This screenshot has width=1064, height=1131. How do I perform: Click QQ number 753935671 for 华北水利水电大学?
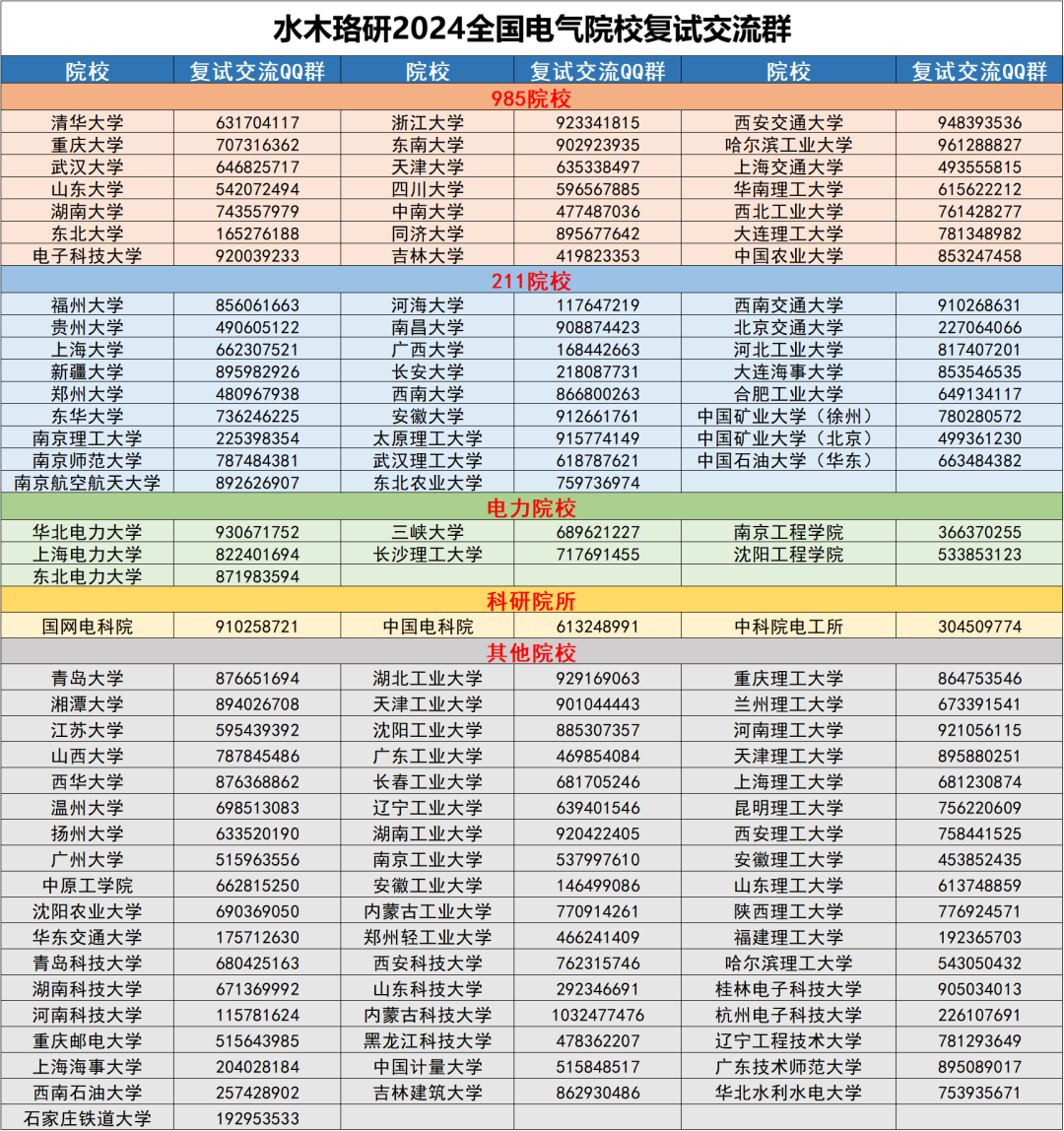(x=979, y=1093)
